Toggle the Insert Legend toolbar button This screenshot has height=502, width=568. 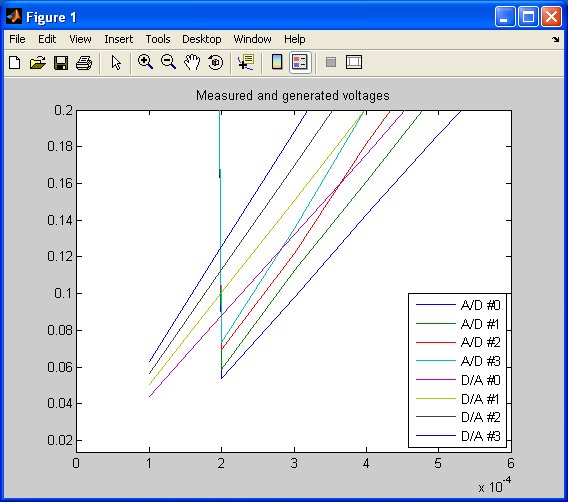[x=300, y=62]
